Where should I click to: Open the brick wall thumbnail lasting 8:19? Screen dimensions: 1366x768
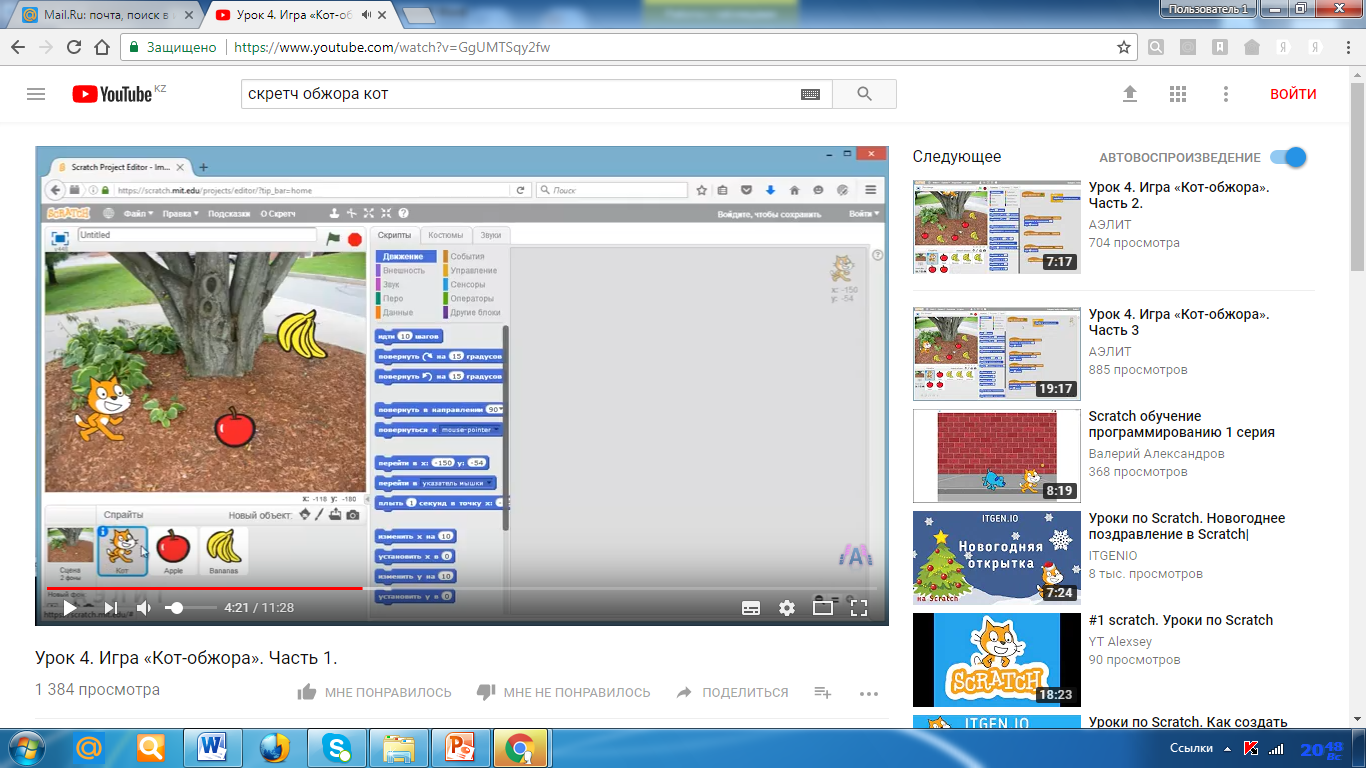pyautogui.click(x=997, y=456)
